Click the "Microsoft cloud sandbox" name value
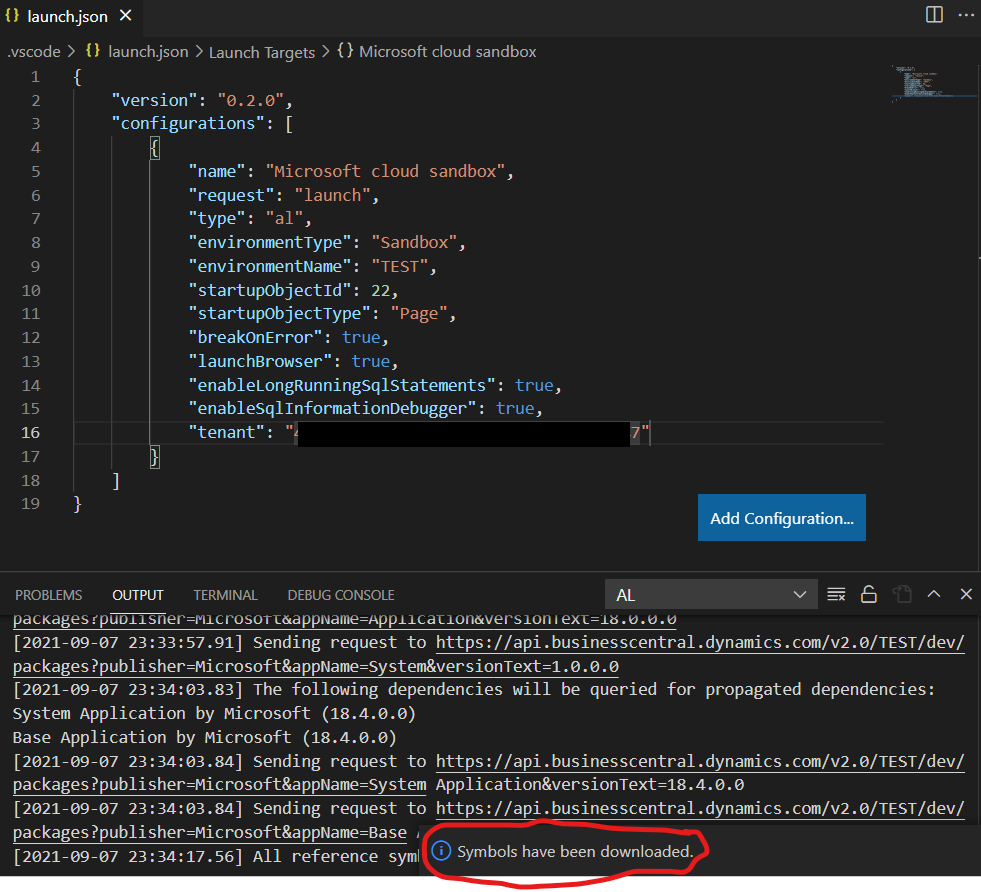This screenshot has height=892, width=981. [385, 171]
